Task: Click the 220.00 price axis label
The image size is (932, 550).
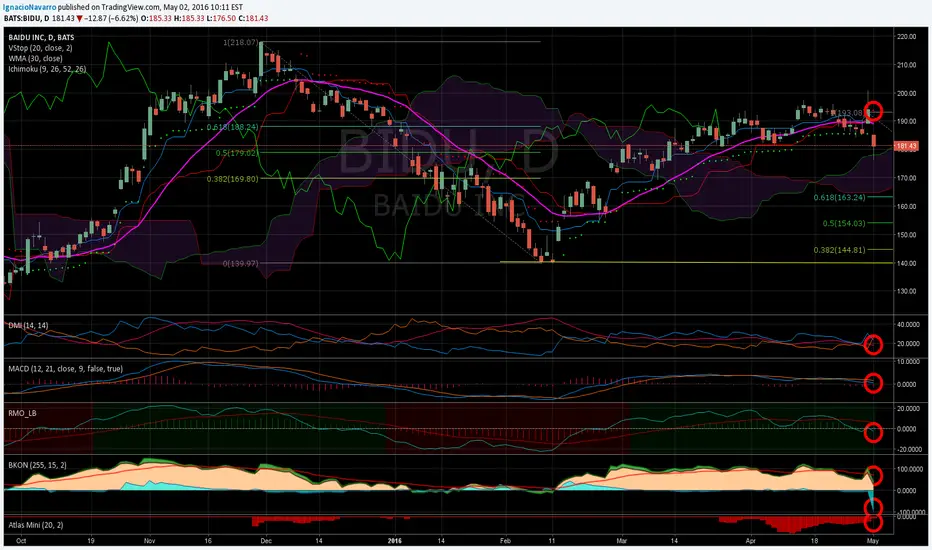Action: pos(907,37)
